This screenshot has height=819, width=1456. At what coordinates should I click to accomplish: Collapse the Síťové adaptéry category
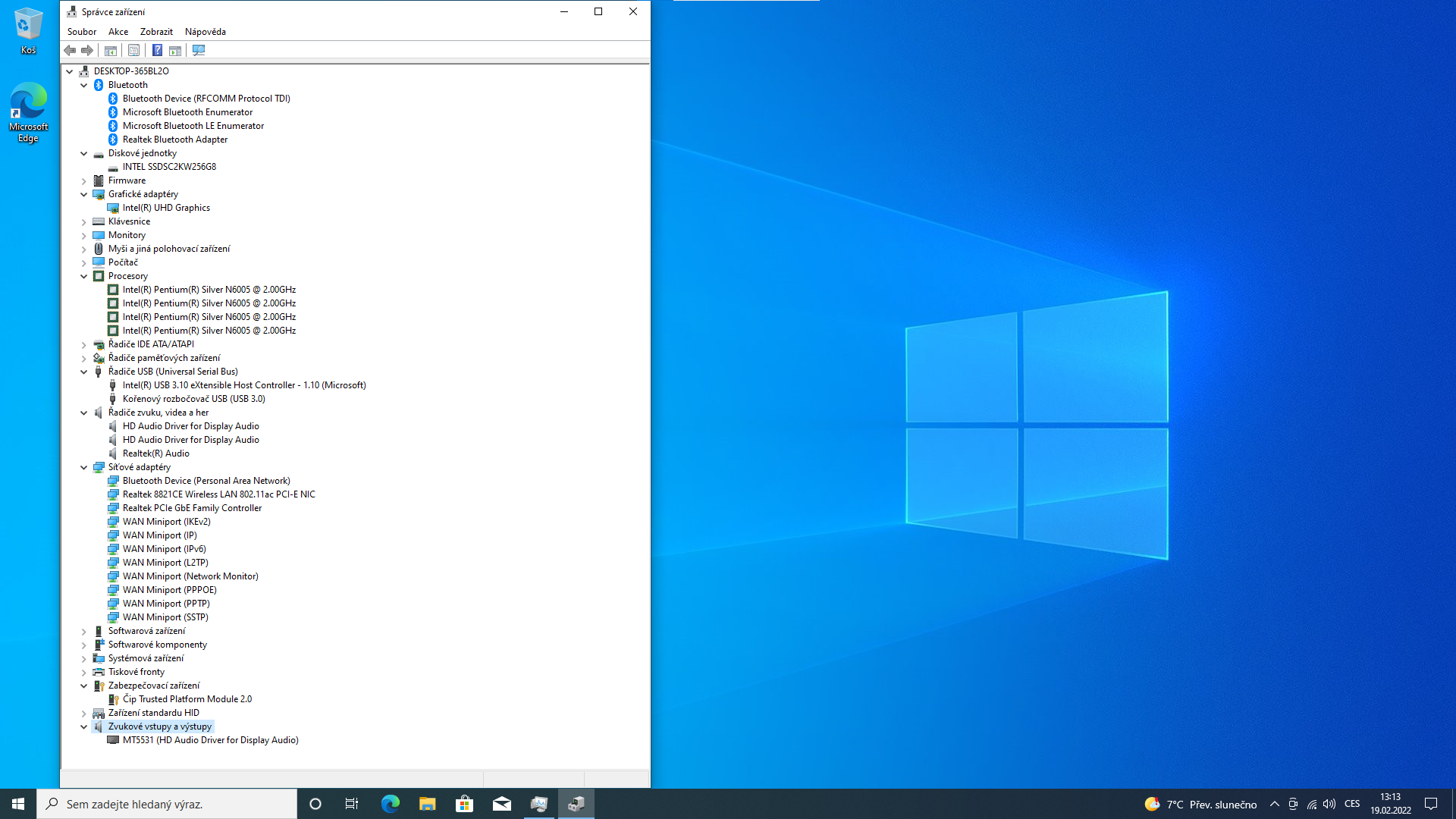[x=84, y=467]
